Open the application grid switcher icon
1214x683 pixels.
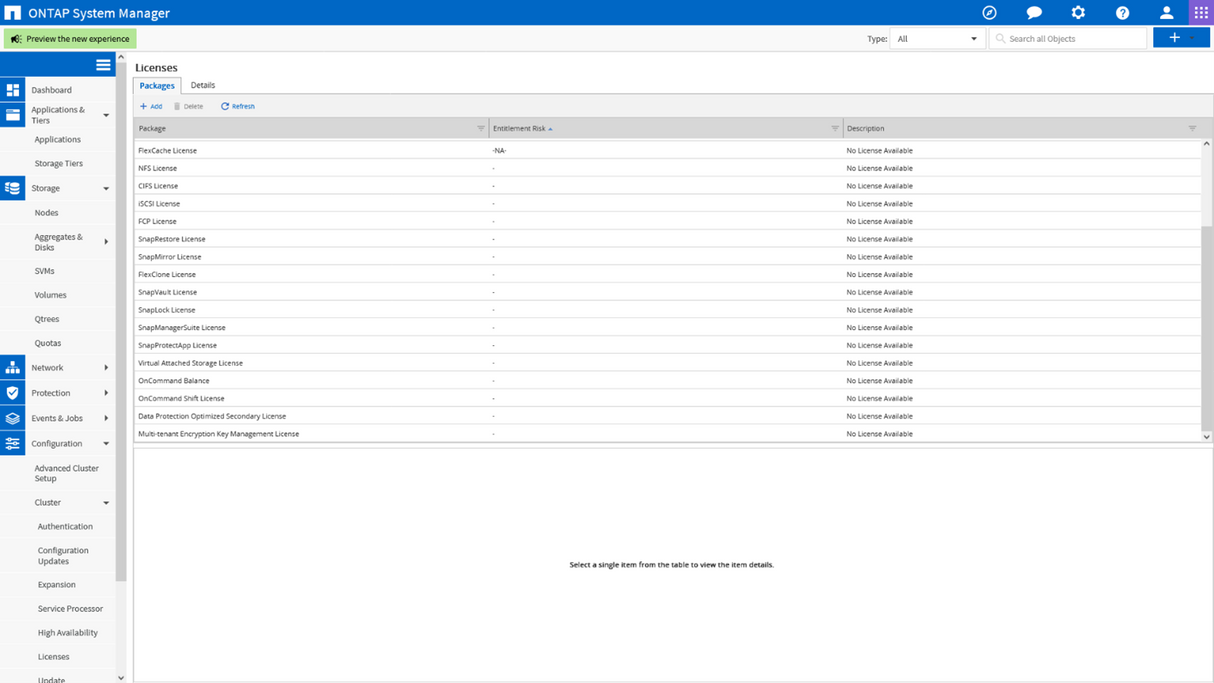pyautogui.click(x=1201, y=12)
